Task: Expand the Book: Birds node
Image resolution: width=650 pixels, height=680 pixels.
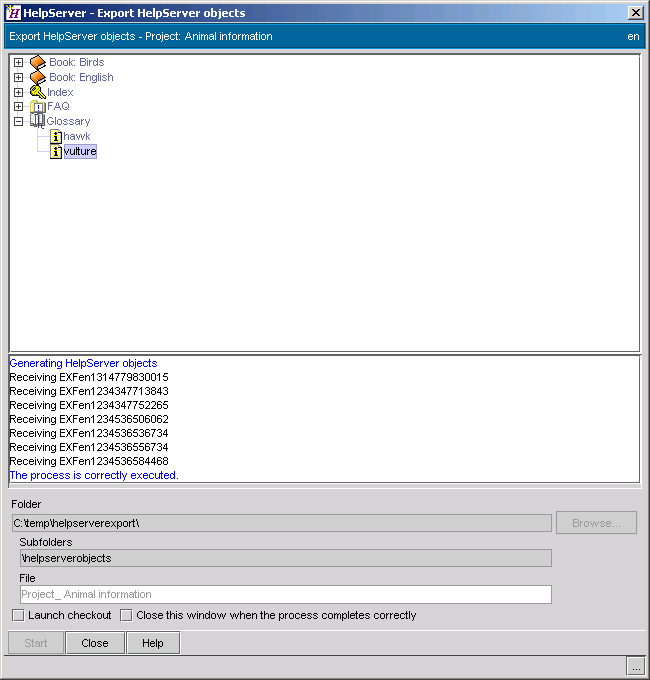Action: pos(18,62)
